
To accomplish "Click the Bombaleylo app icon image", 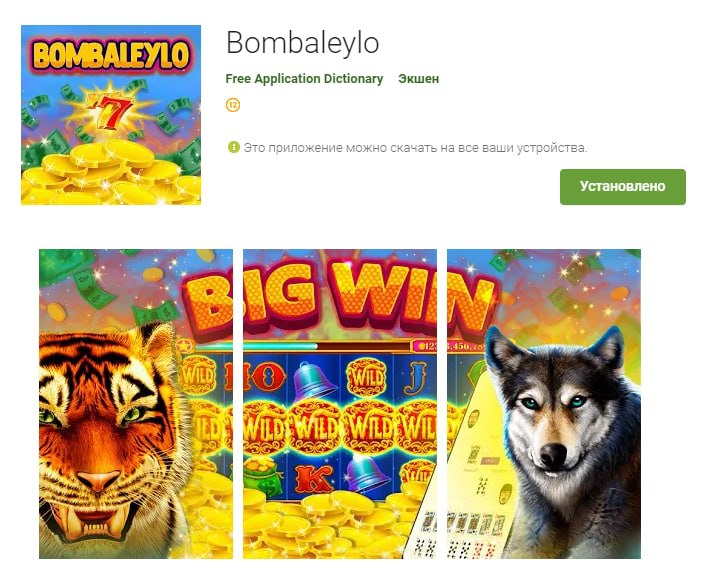I will coord(111,115).
